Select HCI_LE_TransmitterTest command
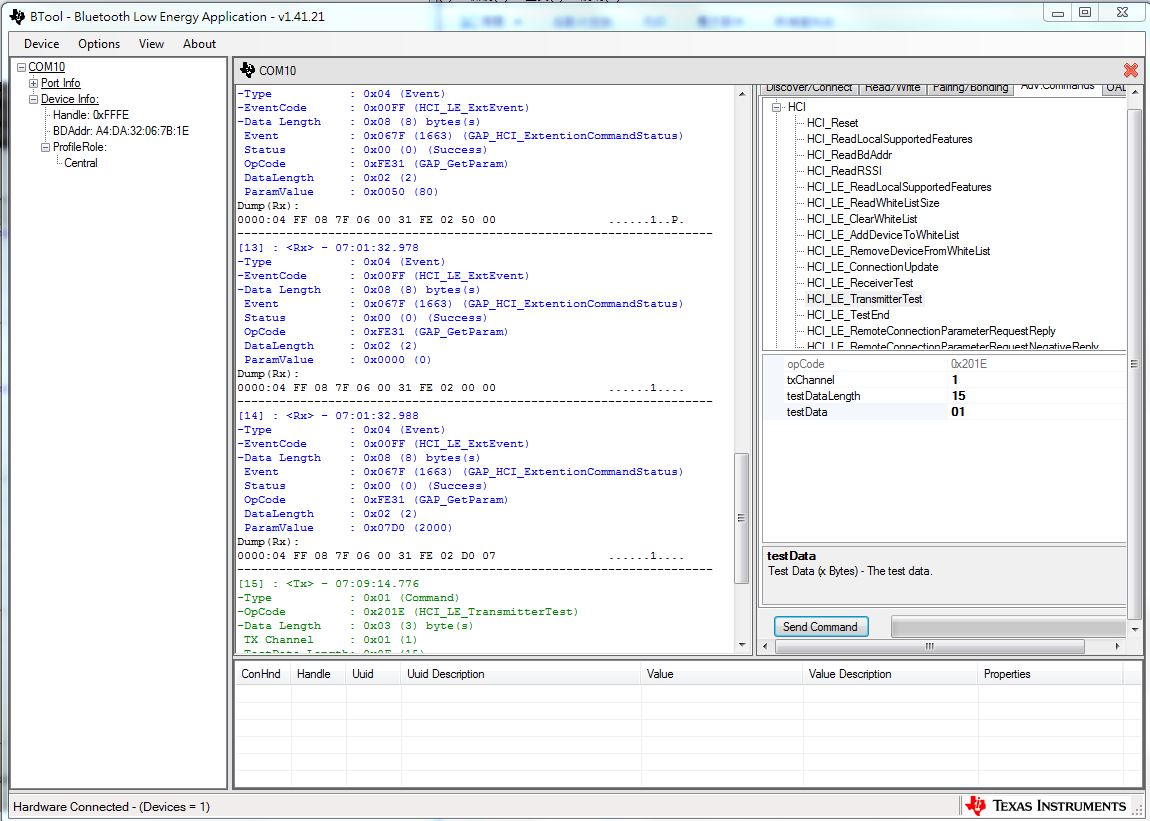Viewport: 1150px width, 821px height. tap(865, 299)
